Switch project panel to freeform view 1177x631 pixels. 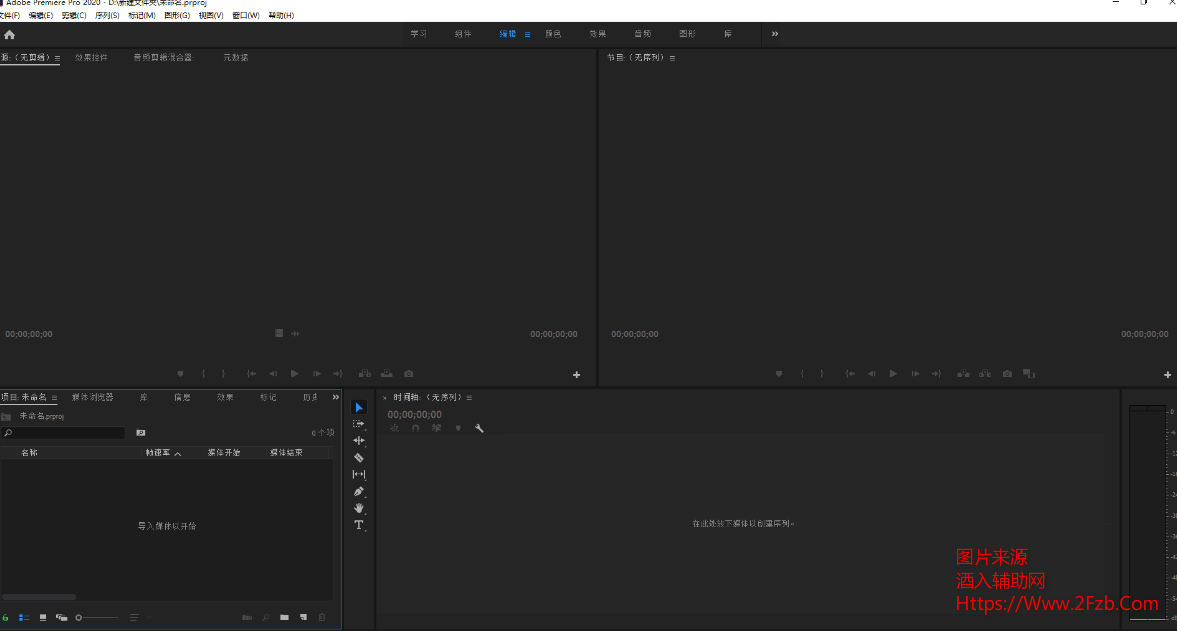coord(61,618)
